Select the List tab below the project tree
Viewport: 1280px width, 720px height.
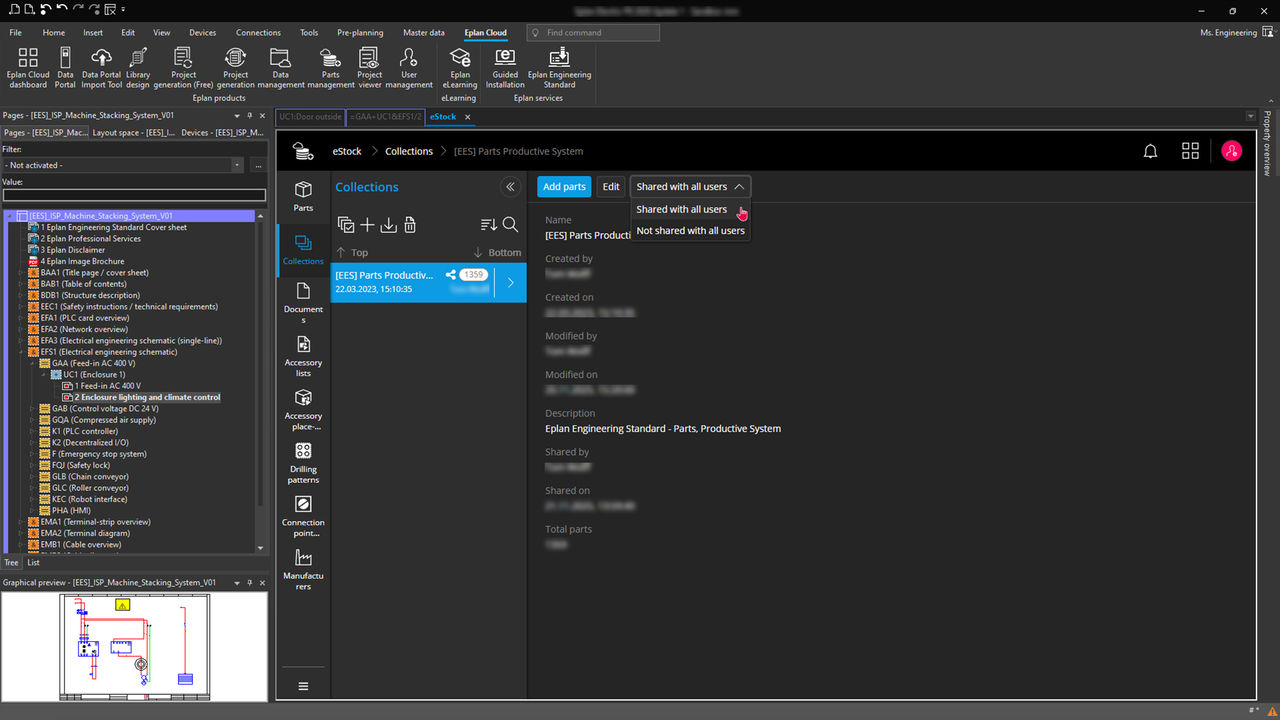point(34,563)
